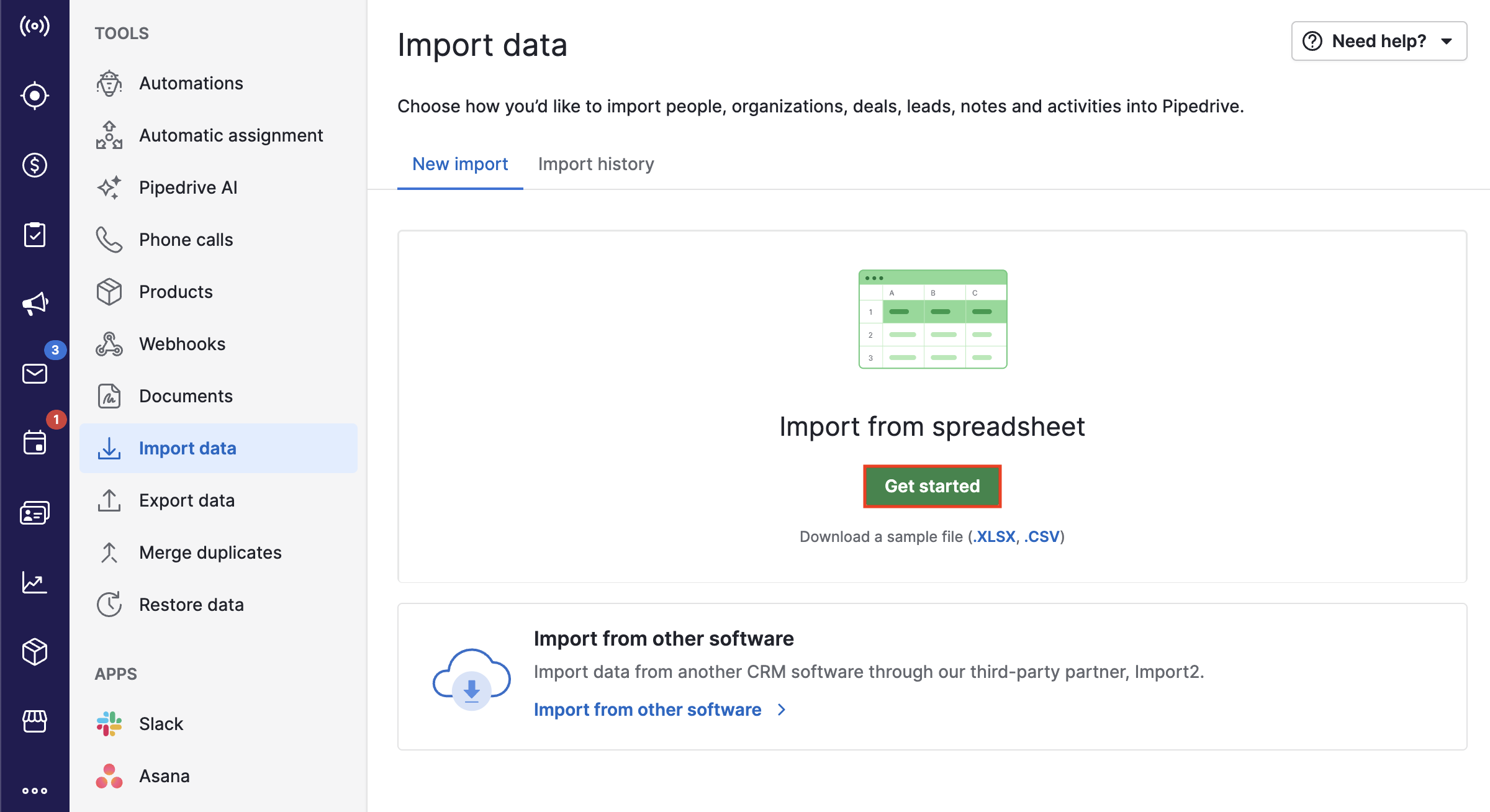Image resolution: width=1490 pixels, height=812 pixels.
Task: Open Webhooks from the Tools list
Action: pos(181,343)
